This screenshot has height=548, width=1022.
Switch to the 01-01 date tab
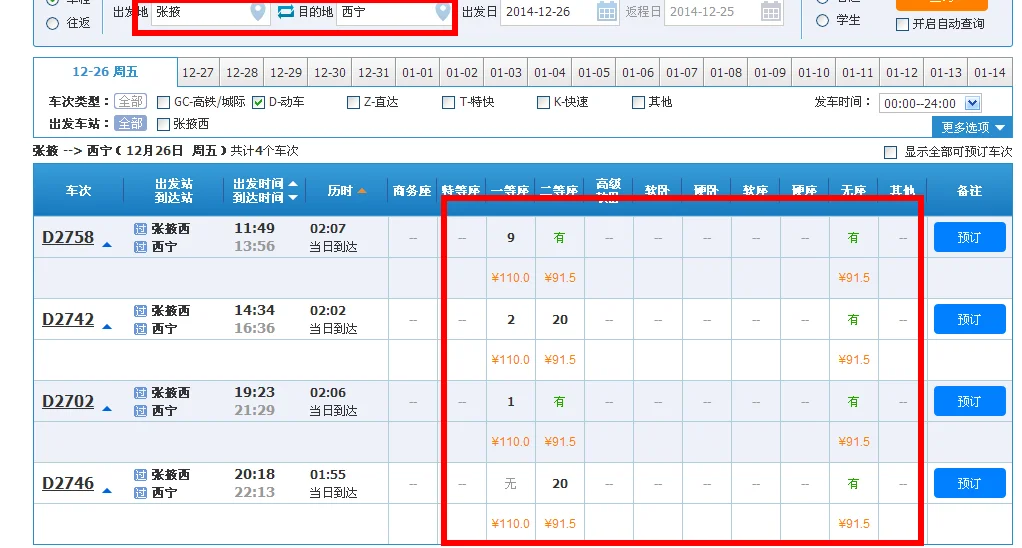(418, 72)
